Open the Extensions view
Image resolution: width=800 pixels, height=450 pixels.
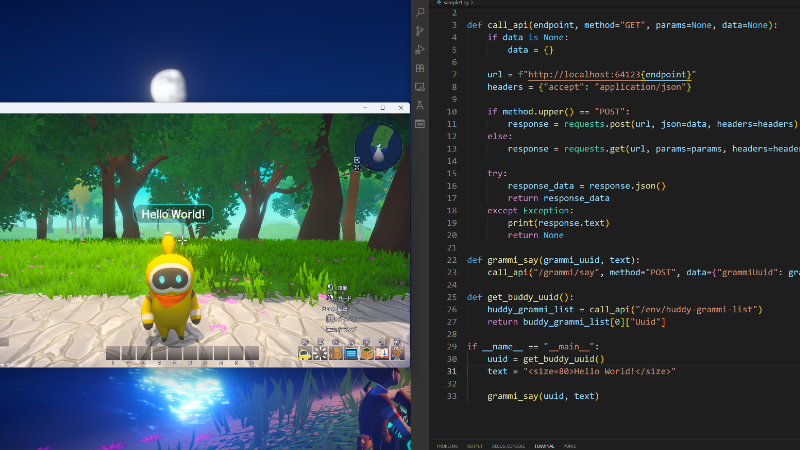[420, 68]
